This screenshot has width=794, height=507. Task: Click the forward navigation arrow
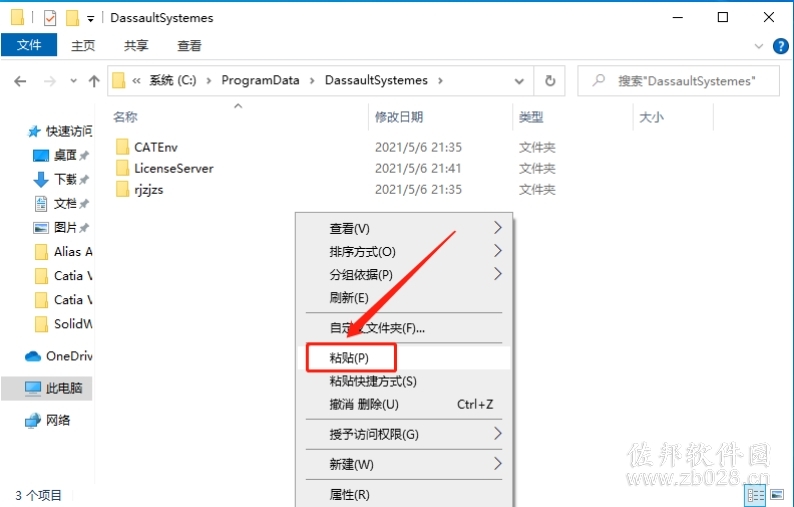point(50,81)
